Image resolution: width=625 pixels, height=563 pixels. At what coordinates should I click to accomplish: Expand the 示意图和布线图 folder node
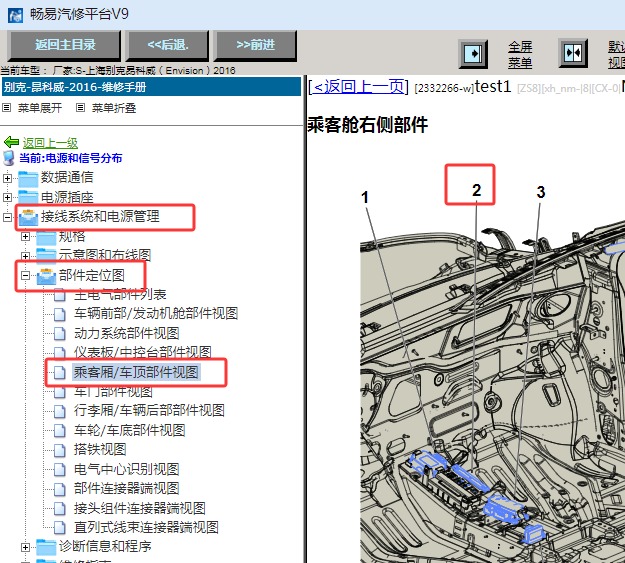click(25, 256)
